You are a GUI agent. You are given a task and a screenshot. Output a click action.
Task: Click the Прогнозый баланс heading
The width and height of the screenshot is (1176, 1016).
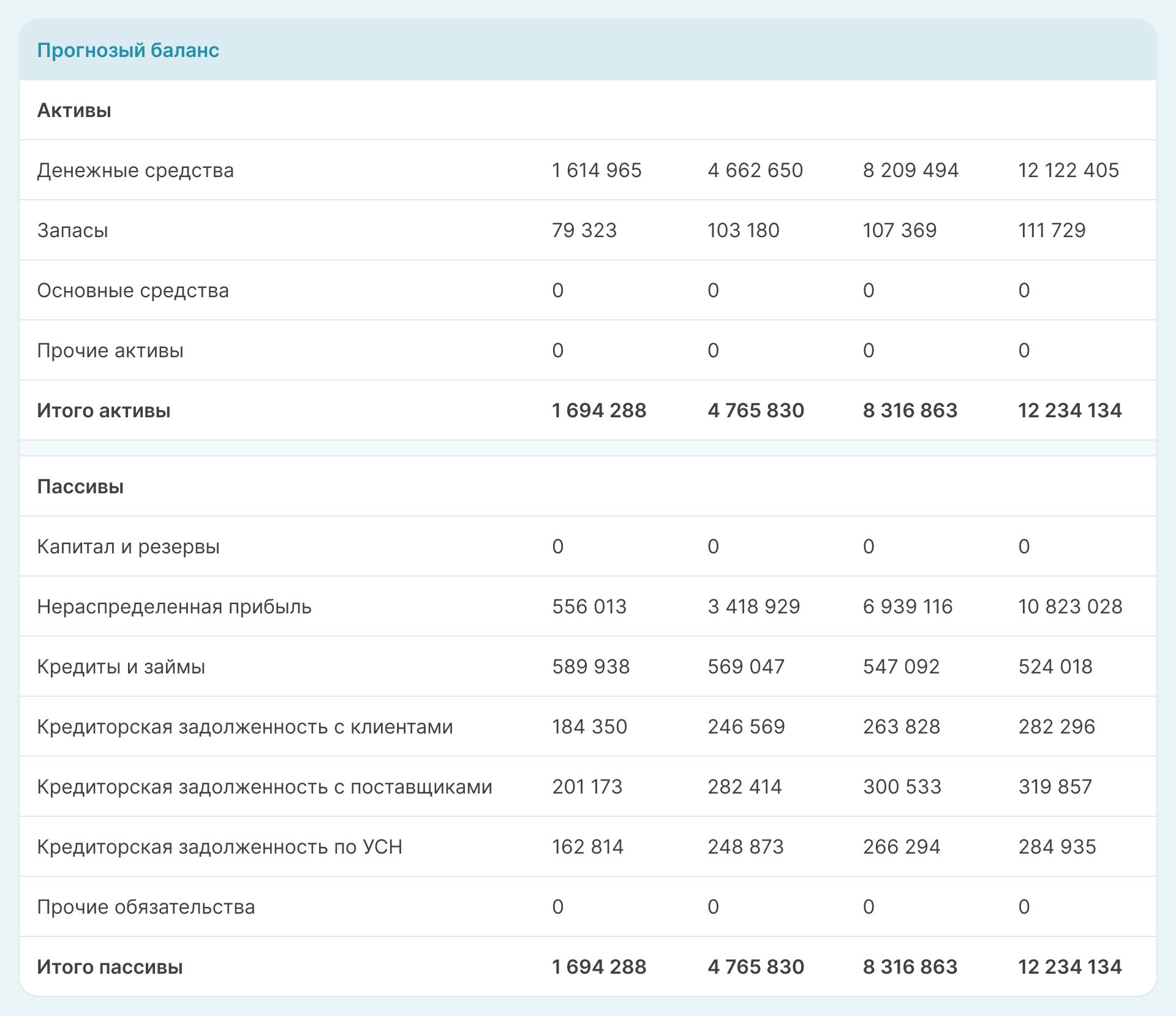pos(128,50)
